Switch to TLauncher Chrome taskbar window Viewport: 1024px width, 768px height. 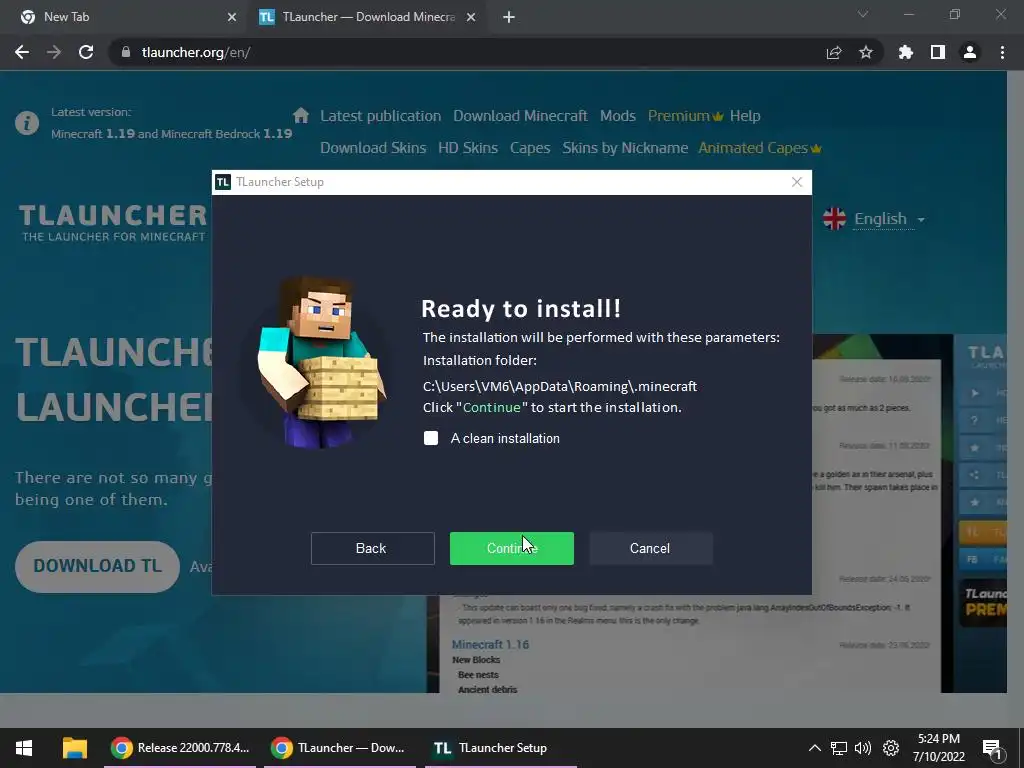[x=340, y=748]
